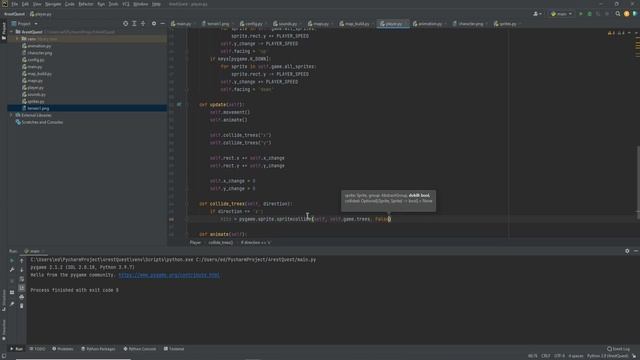640x360 pixels.
Task: Toggle the Structure side tool tab
Action: pyautogui.click(x=4, y=300)
